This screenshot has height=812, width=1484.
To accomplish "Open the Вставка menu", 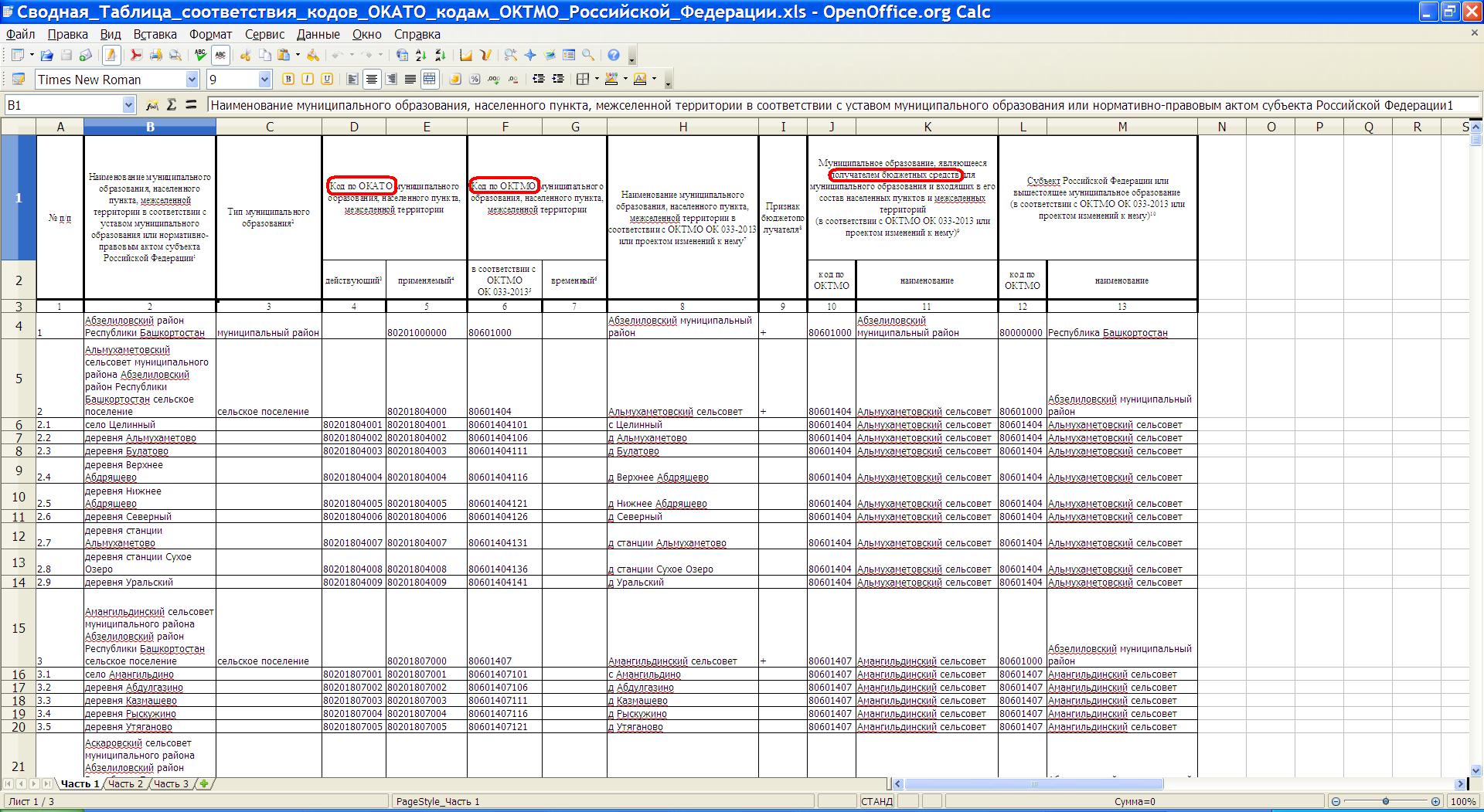I will [x=155, y=34].
